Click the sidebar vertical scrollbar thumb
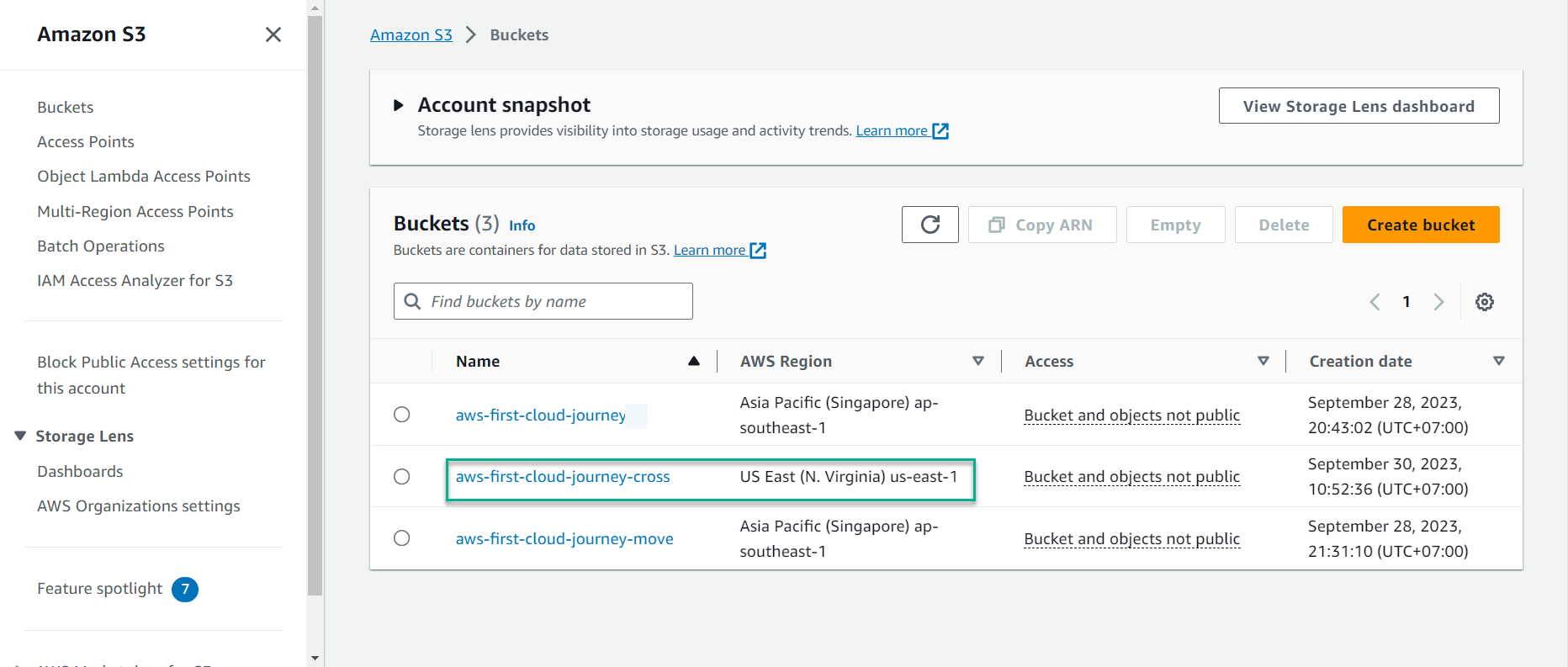 (315, 305)
